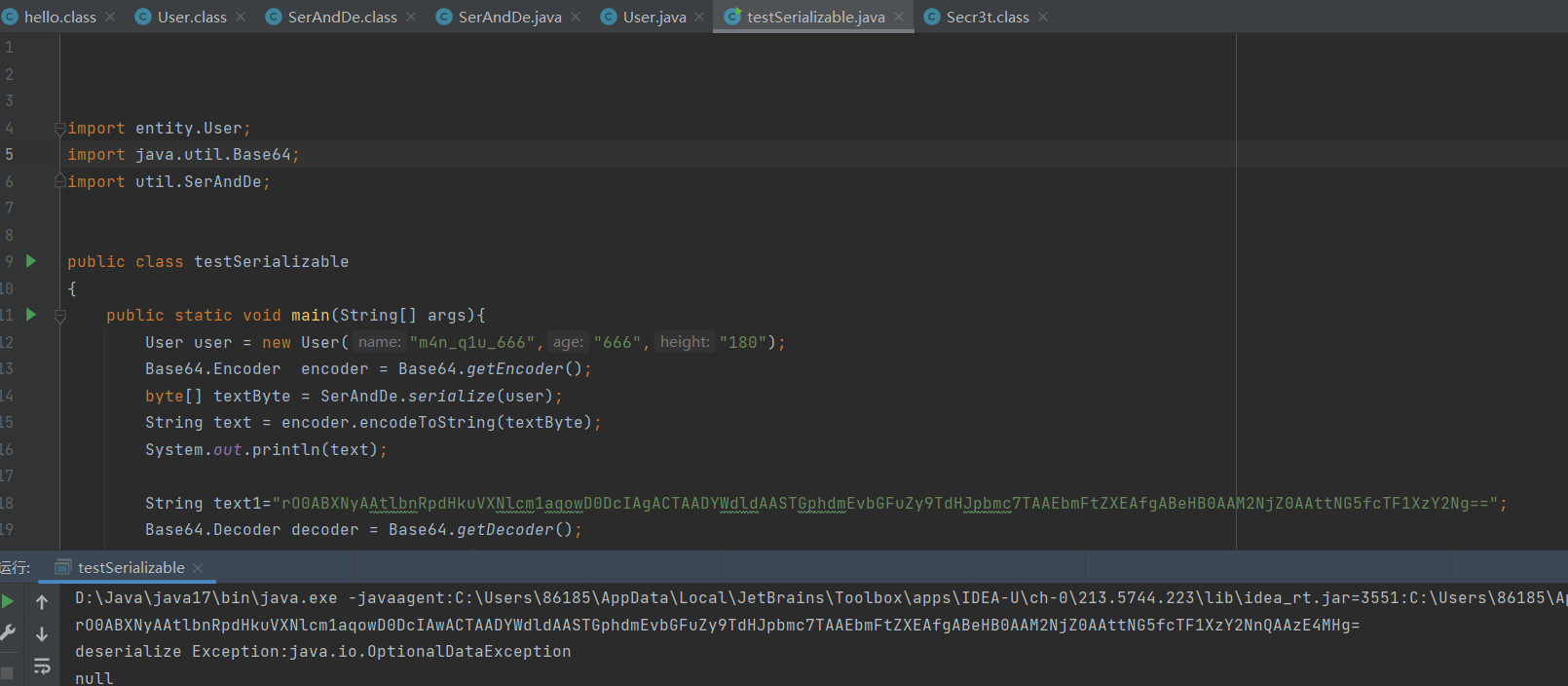Click the encodeToString method call
The width and height of the screenshot is (1568, 686).
pos(427,423)
